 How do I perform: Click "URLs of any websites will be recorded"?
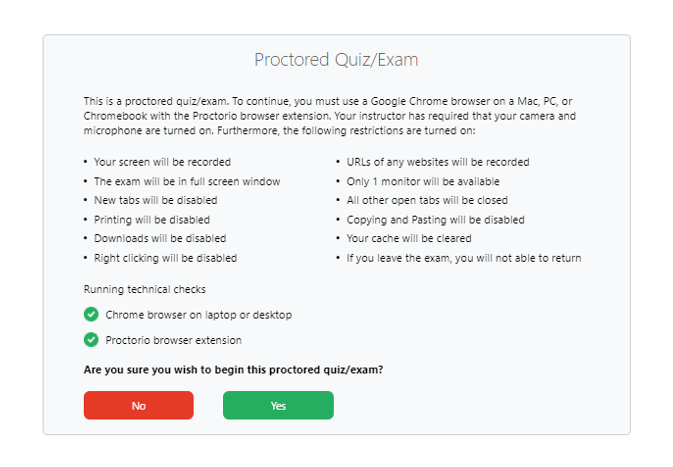(437, 162)
